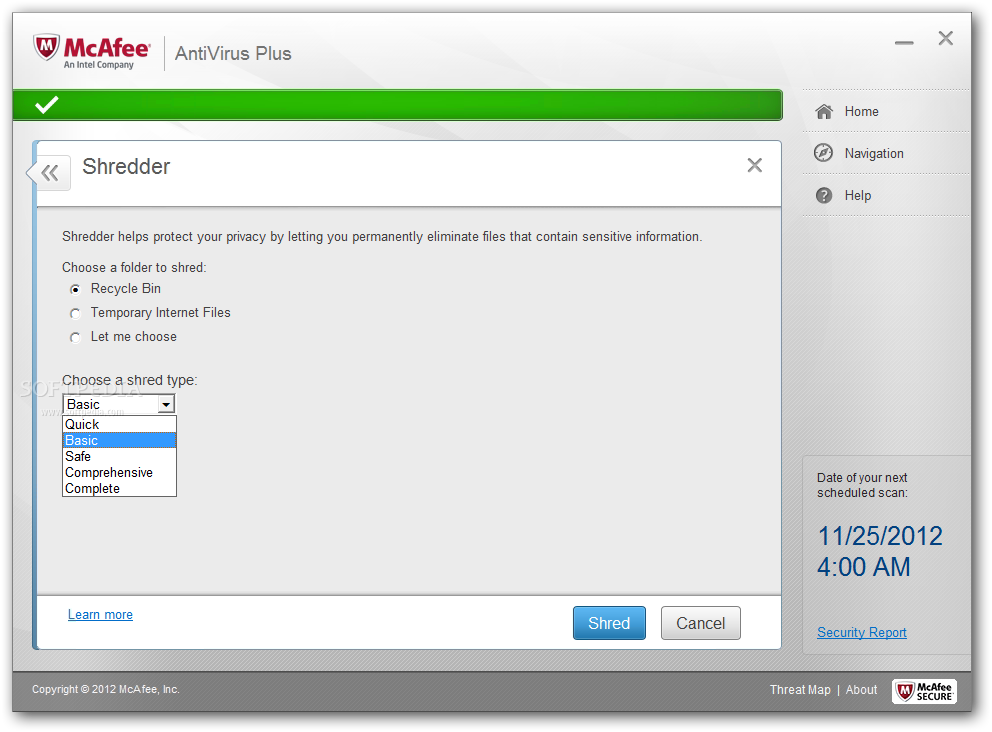Click the 11/25/2012 scheduled scan date
992x732 pixels.
pos(880,537)
